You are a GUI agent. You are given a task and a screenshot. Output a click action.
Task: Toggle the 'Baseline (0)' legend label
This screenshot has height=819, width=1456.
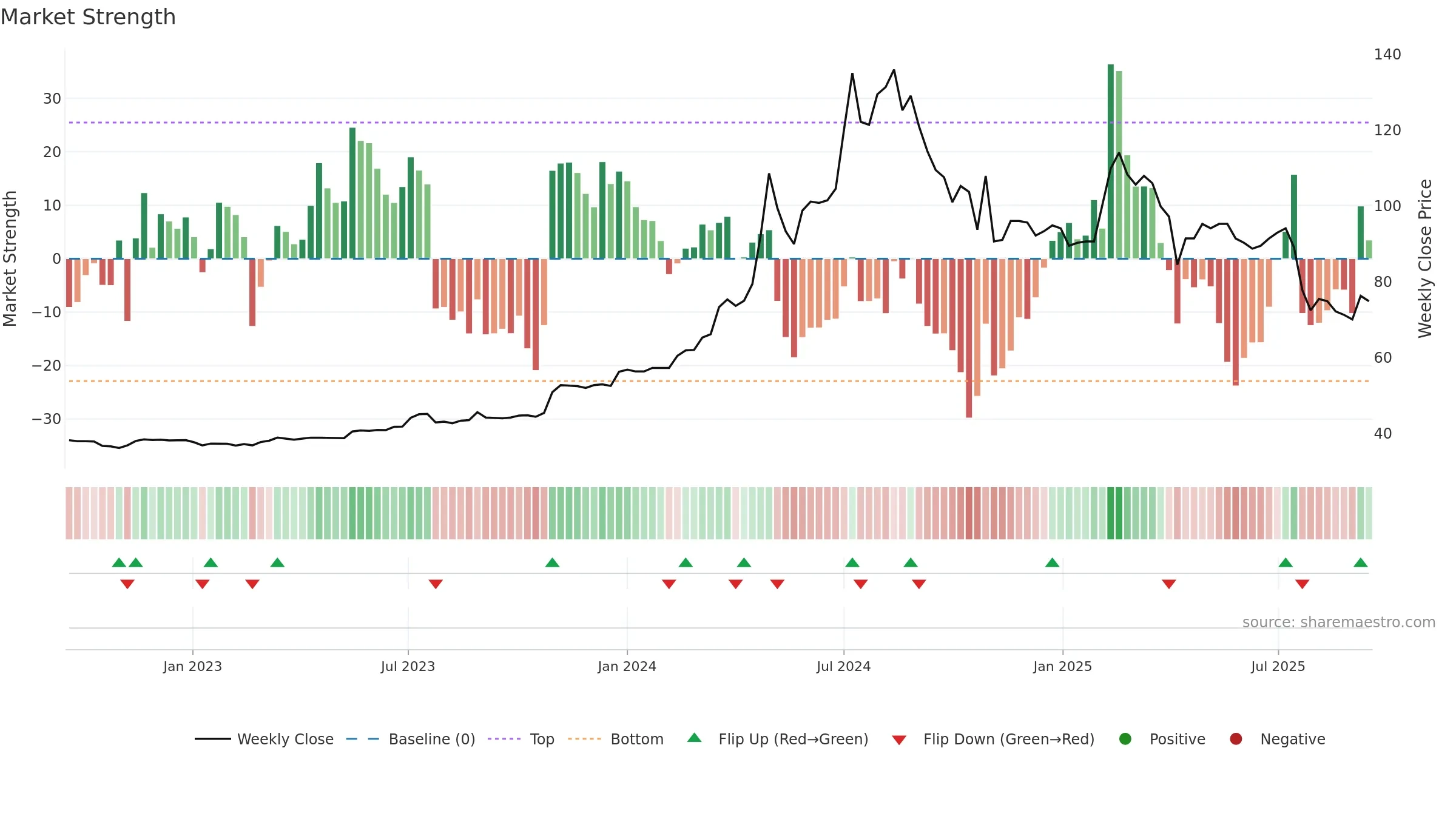432,739
